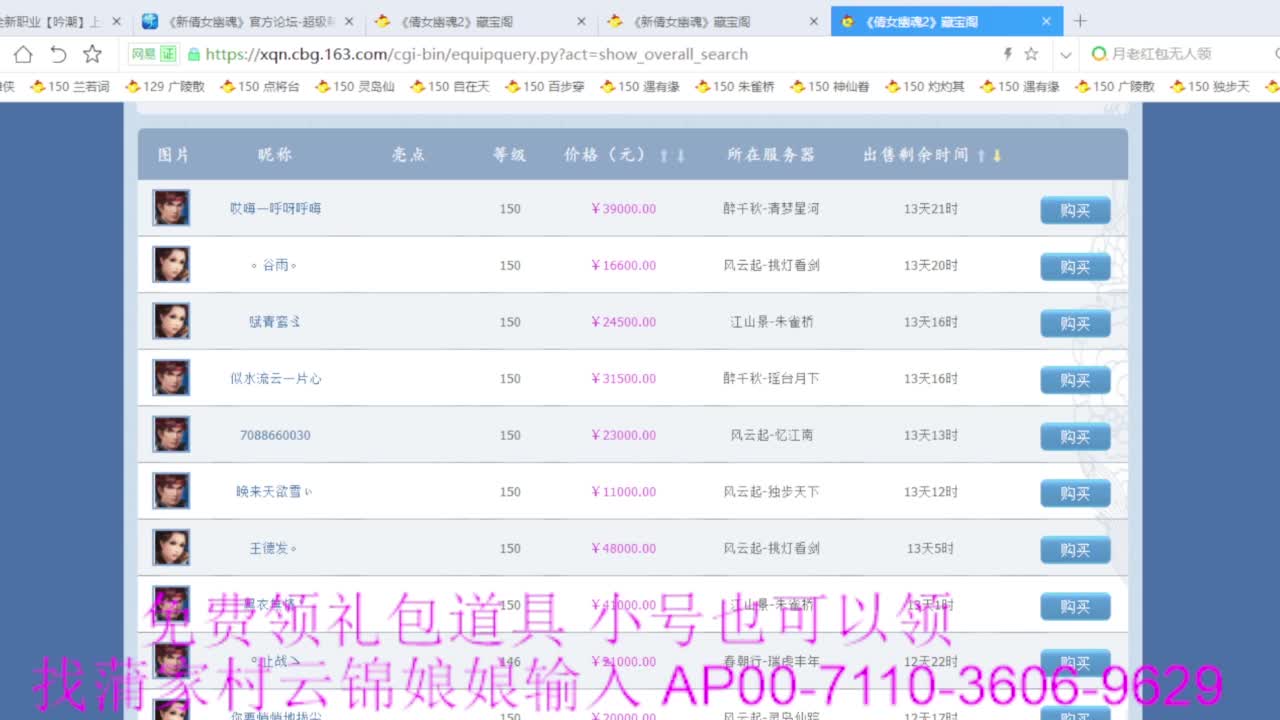The height and width of the screenshot is (720, 1280).
Task: Click the 购买 button for 王德发。
Action: (x=1075, y=549)
